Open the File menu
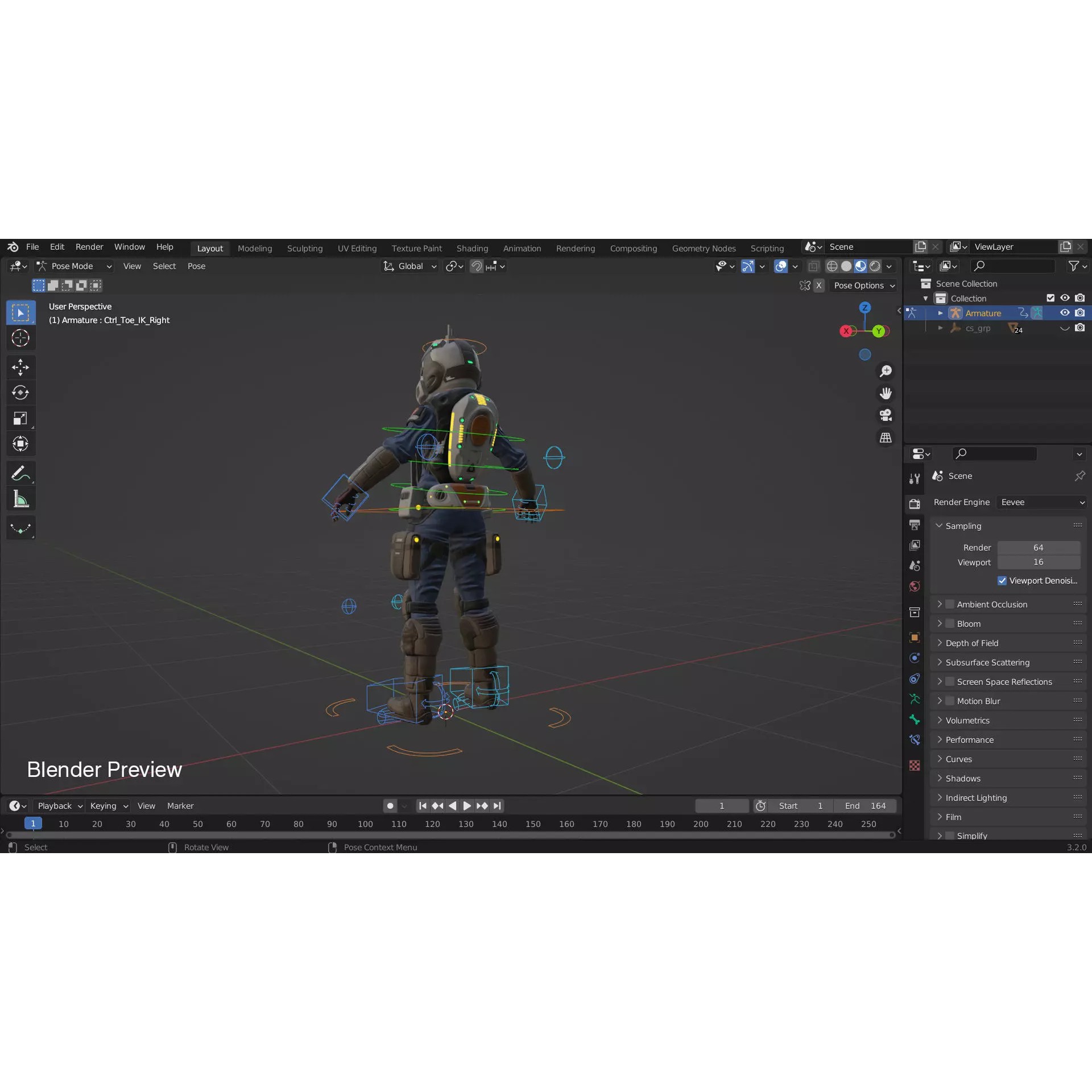 click(x=32, y=247)
